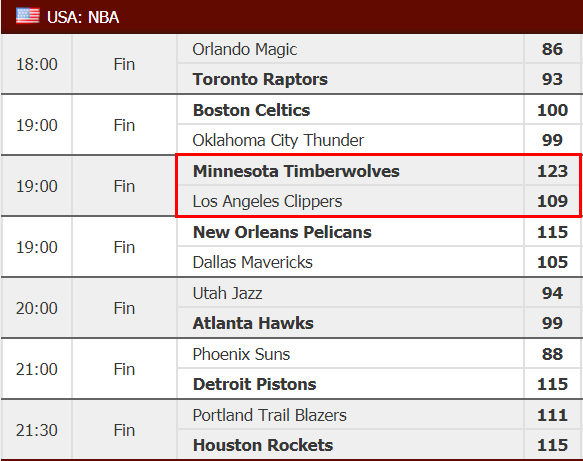Click Detroit Pistons team name
This screenshot has width=583, height=461.
click(254, 384)
